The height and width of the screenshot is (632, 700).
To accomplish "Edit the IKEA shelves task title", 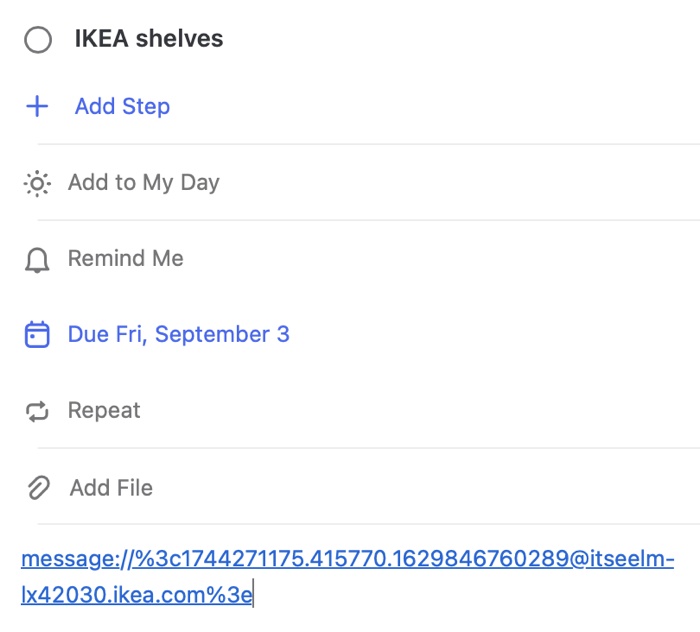I will coord(149,40).
